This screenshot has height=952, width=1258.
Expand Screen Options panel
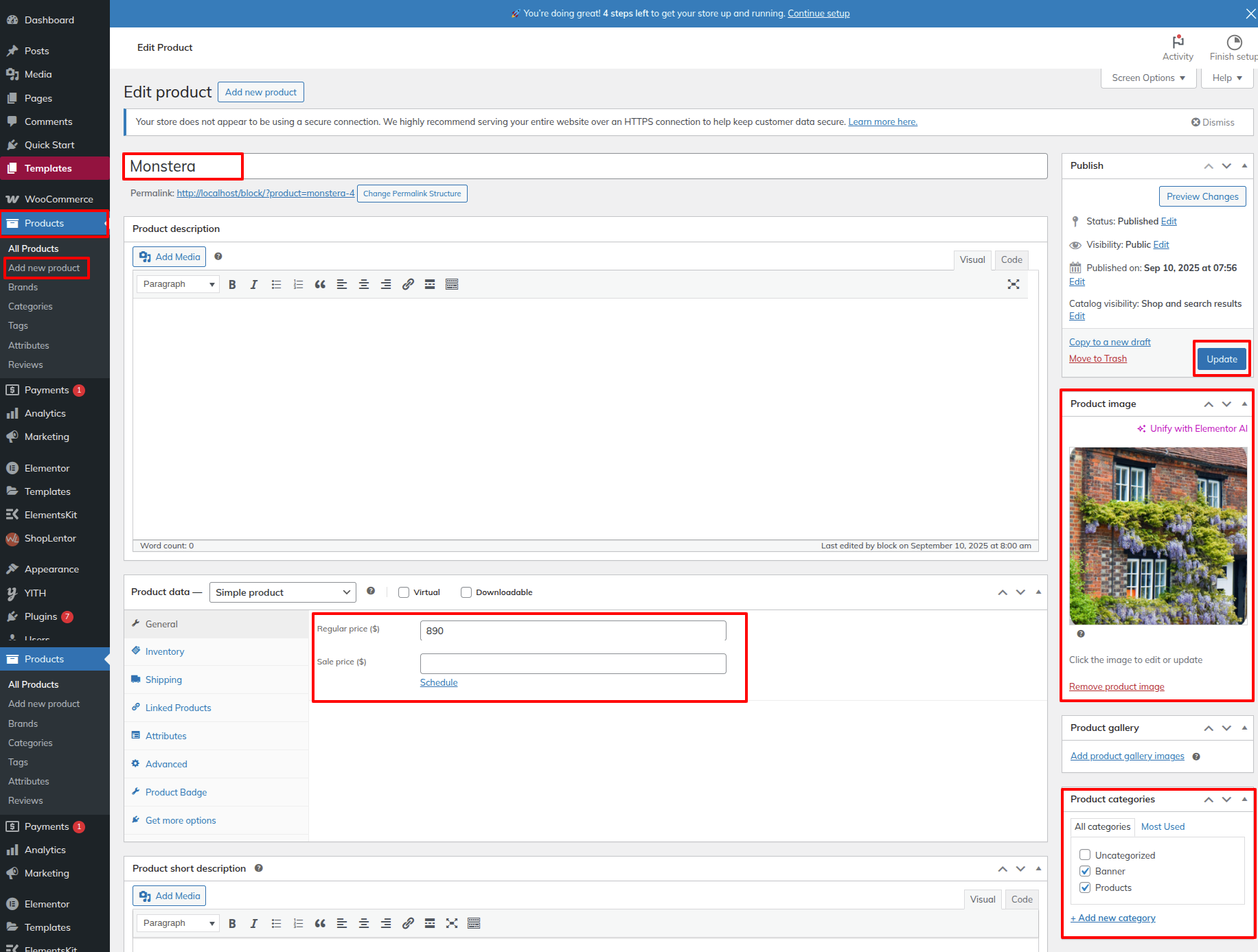pyautogui.click(x=1148, y=78)
